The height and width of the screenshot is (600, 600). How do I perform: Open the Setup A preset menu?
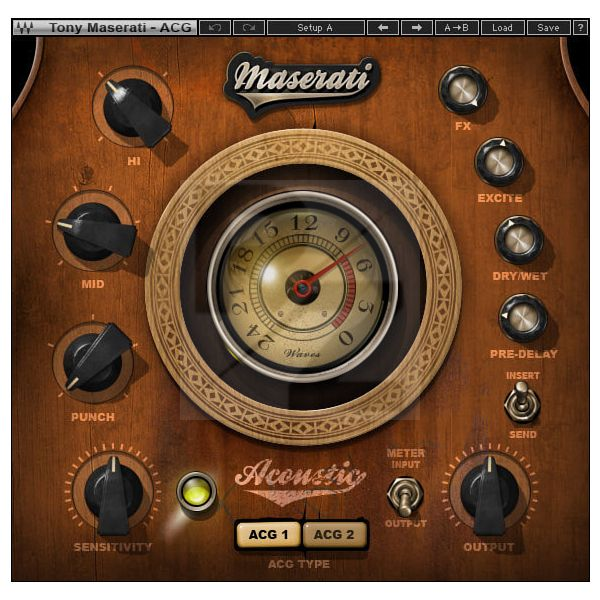pos(315,28)
